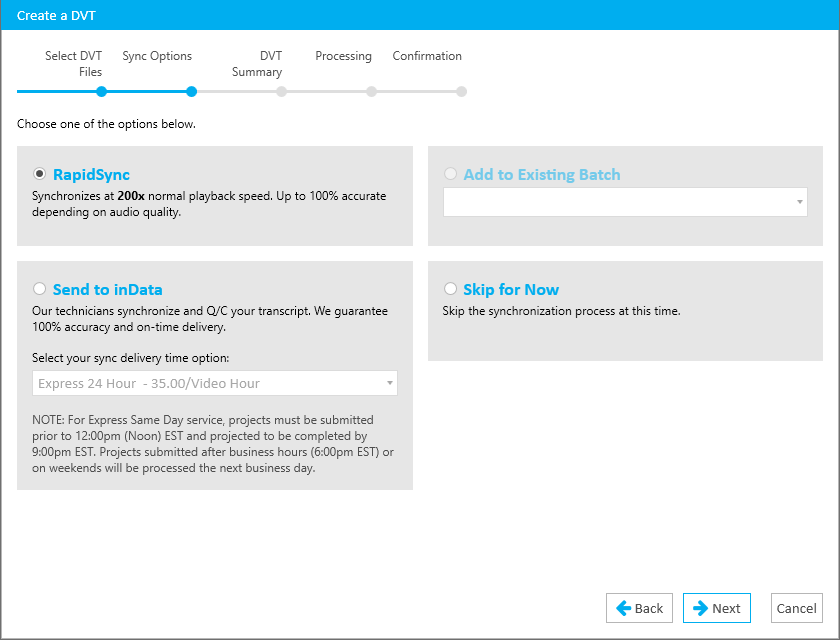Click the 'Choose one of the options below.' text
This screenshot has width=840, height=640.
(107, 124)
